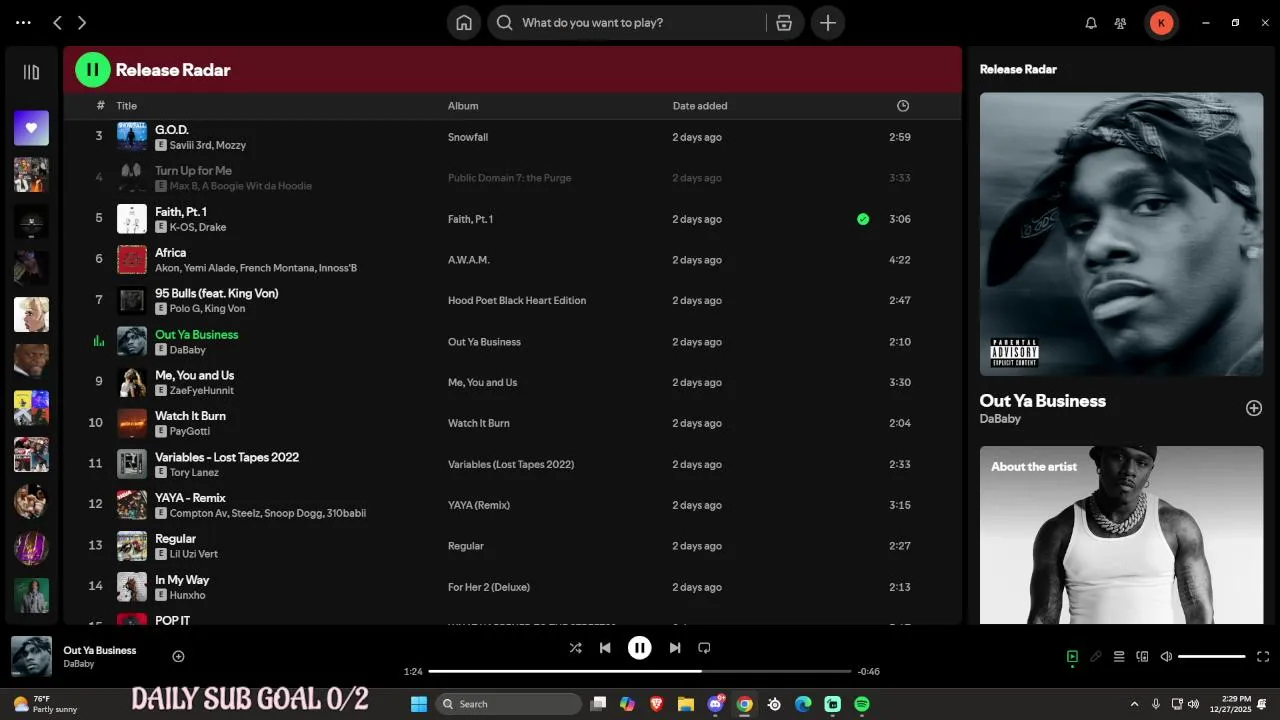Open the Out Ya Business title in the right panel
The image size is (1280, 720).
point(1043,401)
